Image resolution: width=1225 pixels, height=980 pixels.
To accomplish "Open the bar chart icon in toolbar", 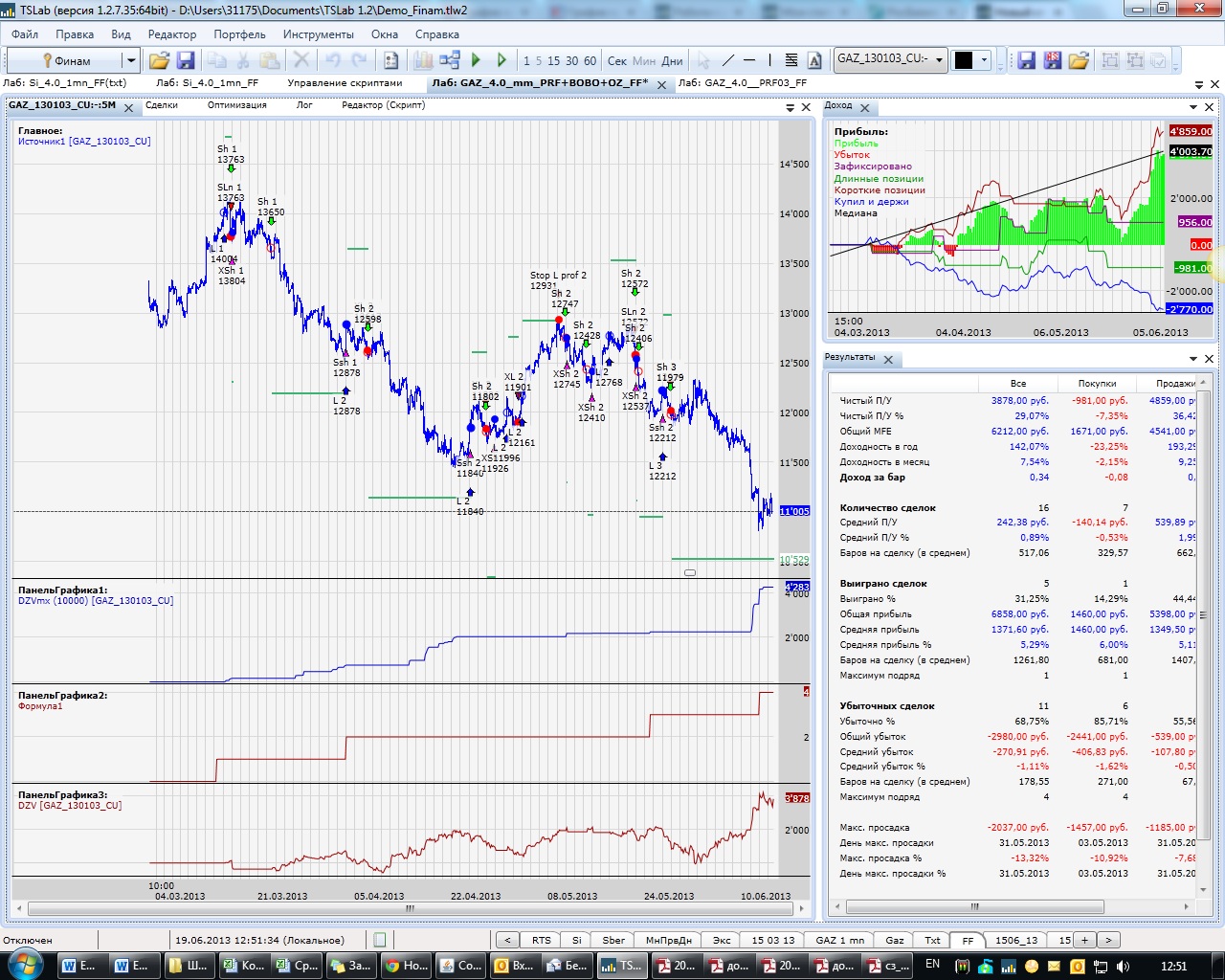I will pyautogui.click(x=423, y=60).
